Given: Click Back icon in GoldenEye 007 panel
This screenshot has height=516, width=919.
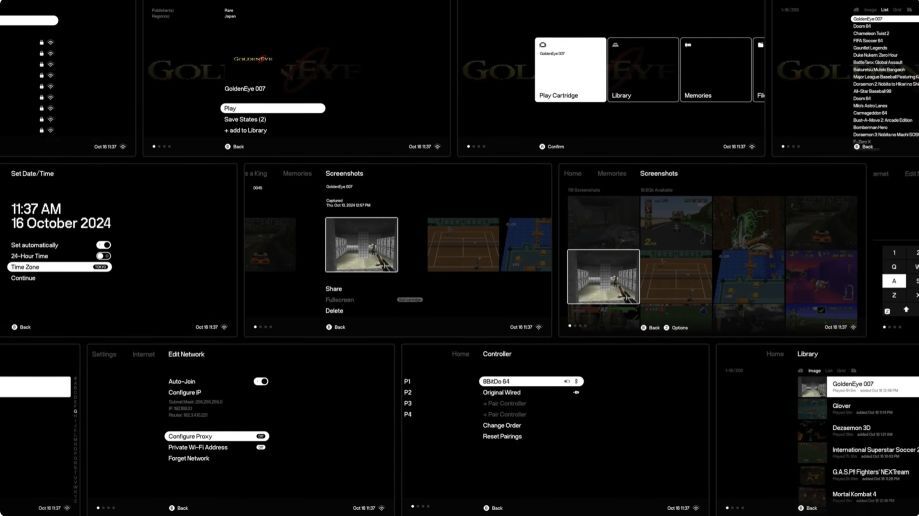Looking at the screenshot, I should [x=227, y=147].
